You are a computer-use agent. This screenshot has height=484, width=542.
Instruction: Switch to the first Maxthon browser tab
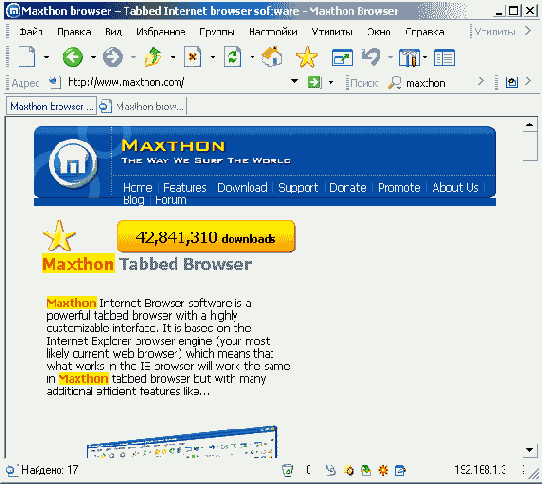[x=52, y=106]
